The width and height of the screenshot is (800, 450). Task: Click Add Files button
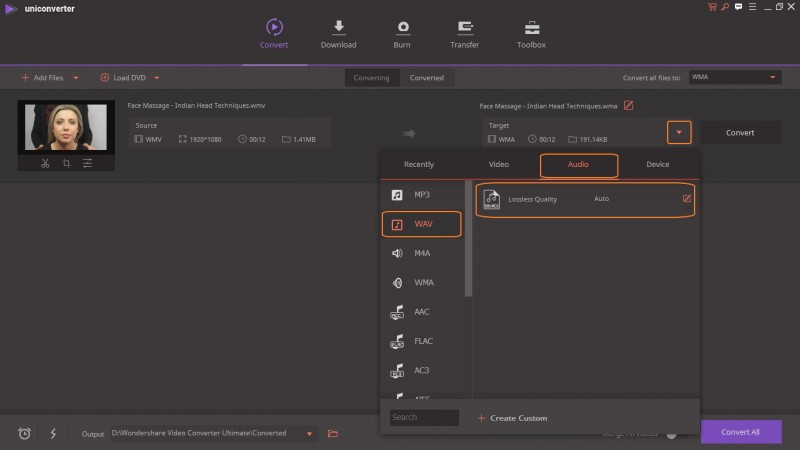pos(42,78)
